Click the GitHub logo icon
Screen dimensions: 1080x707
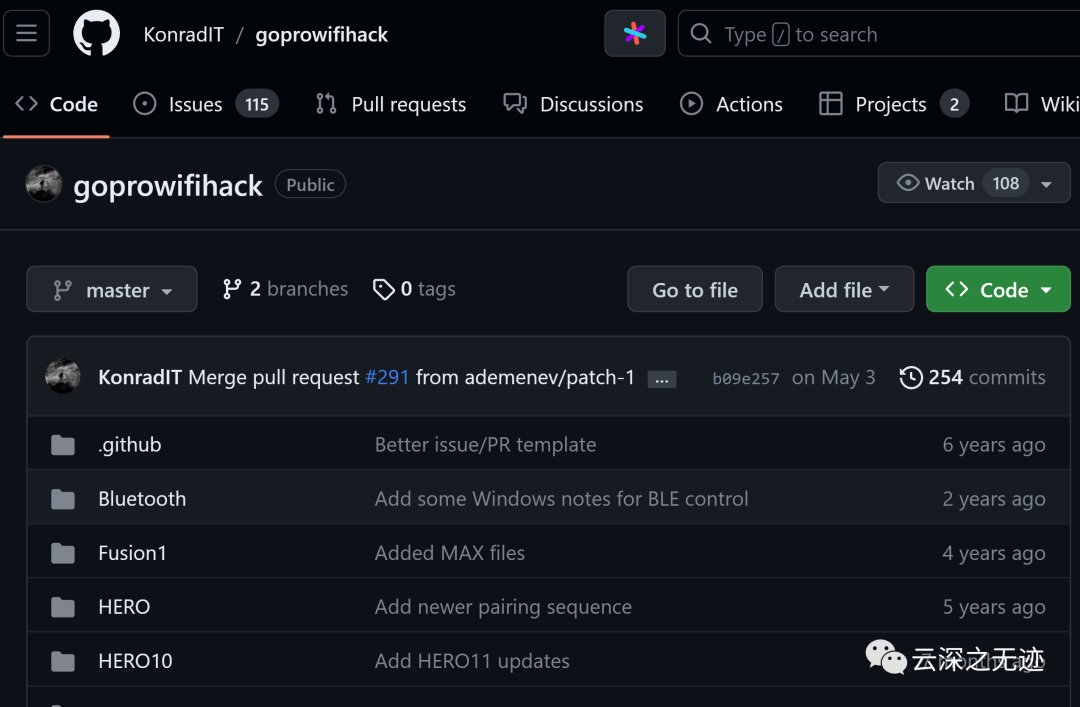pos(96,34)
